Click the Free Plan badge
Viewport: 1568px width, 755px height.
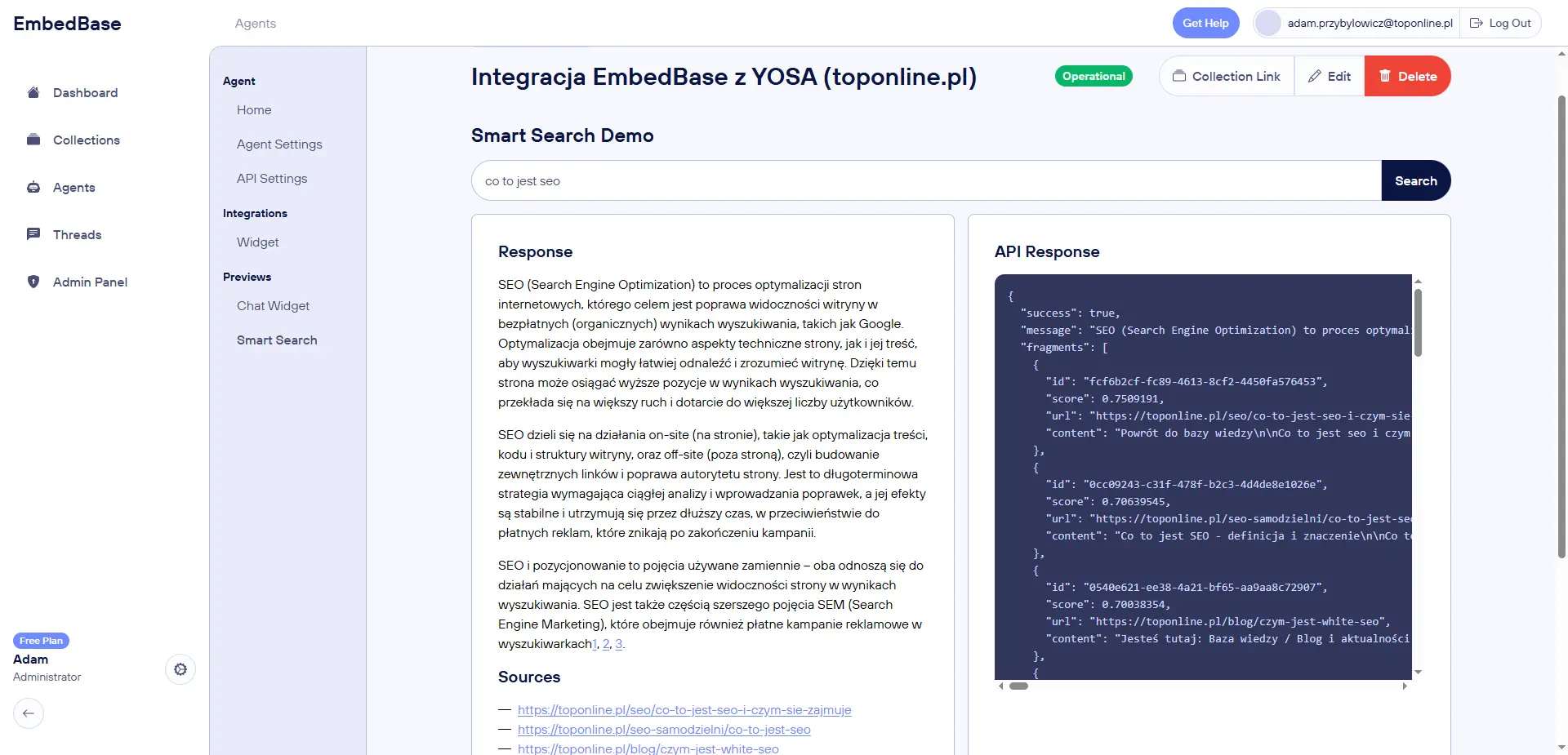coord(41,641)
